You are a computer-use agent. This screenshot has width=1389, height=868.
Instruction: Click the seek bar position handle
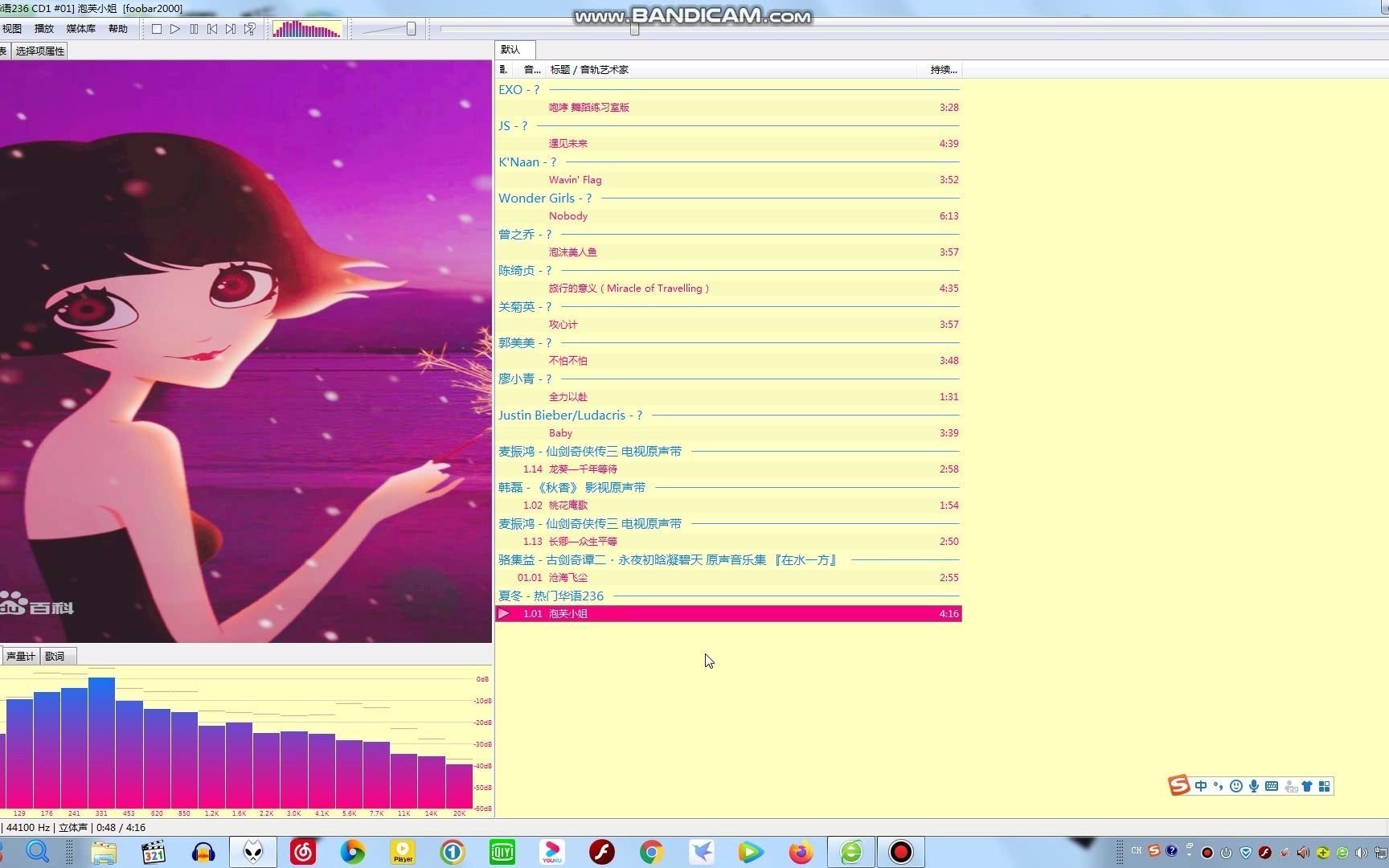(x=635, y=29)
